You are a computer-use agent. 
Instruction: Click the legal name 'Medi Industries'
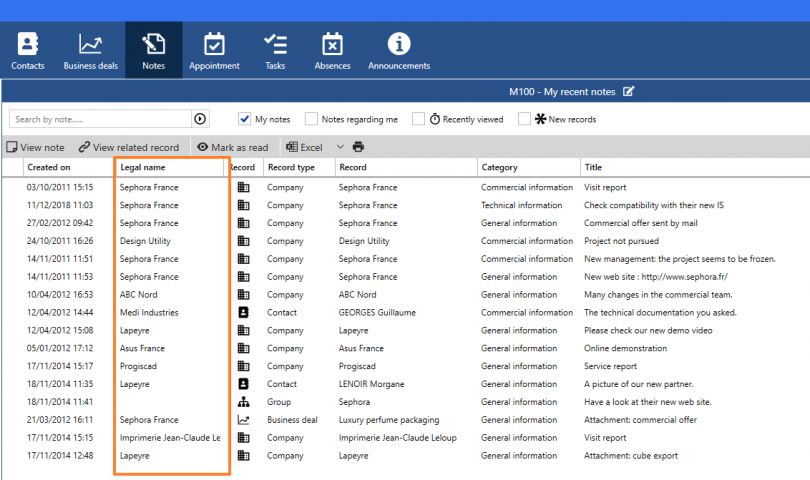[149, 312]
